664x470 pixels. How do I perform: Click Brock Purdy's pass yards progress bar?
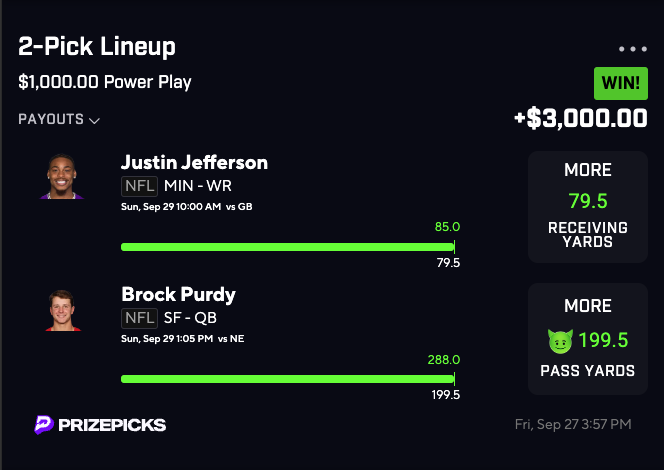click(287, 379)
